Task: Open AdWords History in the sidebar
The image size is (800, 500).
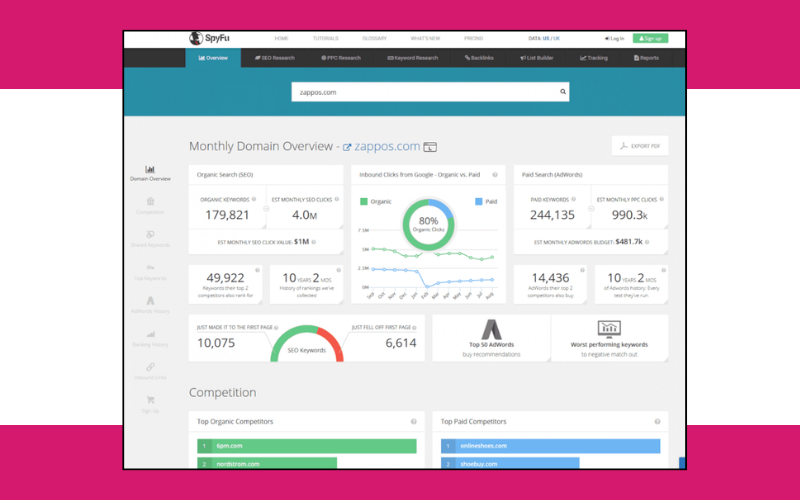Action: 150,305
